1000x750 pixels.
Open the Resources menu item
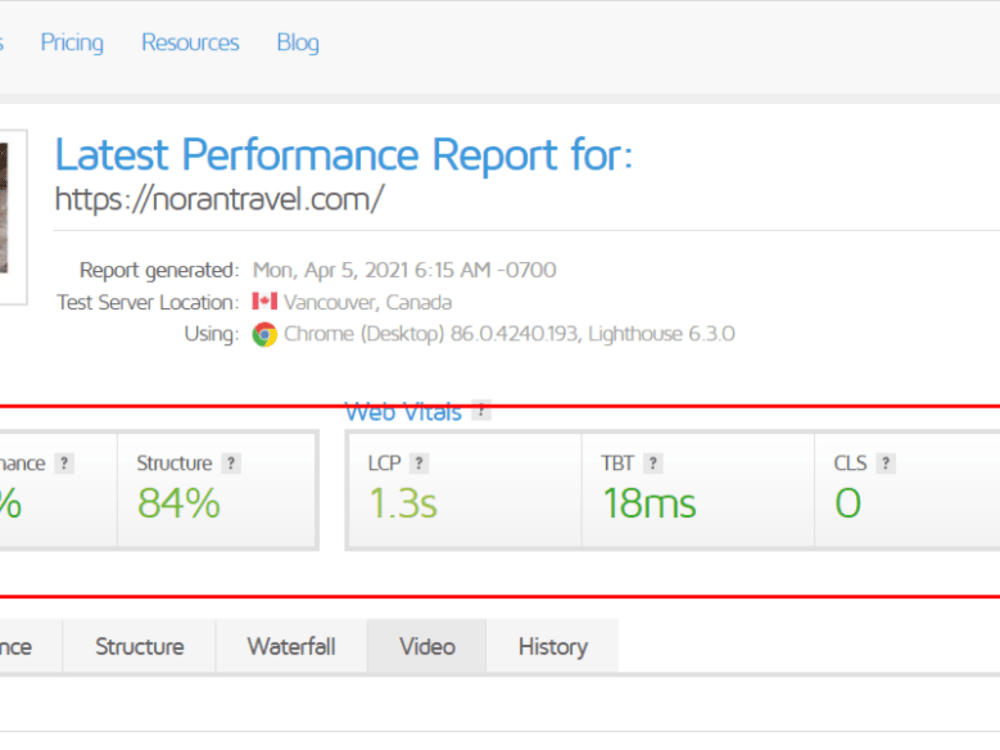click(190, 43)
